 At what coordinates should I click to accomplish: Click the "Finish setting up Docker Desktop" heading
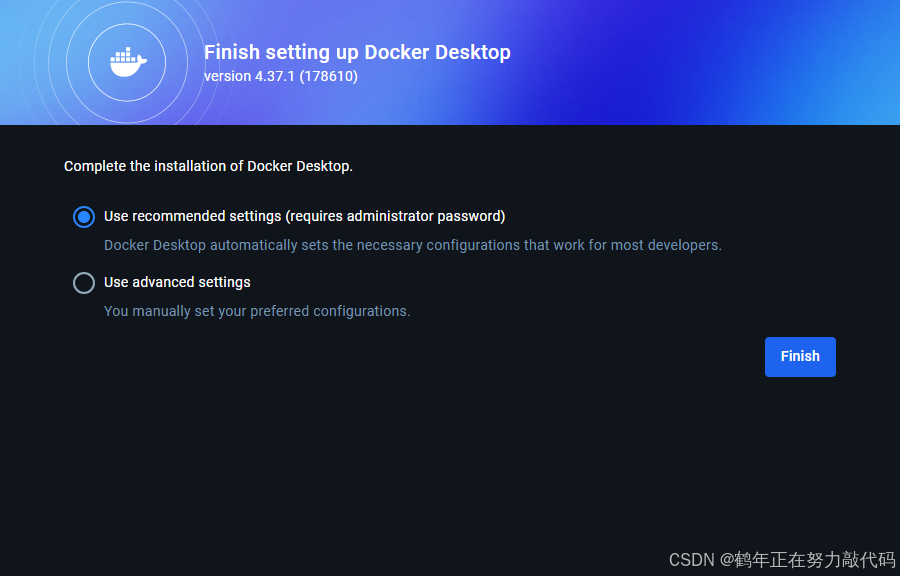357,52
